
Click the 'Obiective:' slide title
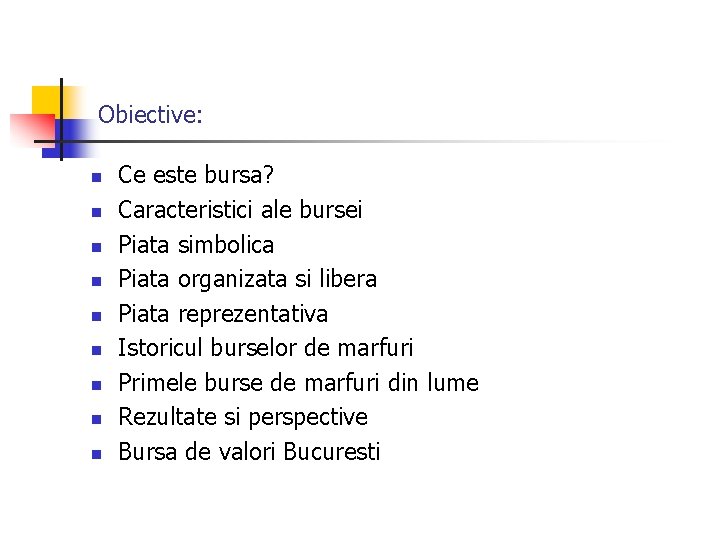(150, 114)
